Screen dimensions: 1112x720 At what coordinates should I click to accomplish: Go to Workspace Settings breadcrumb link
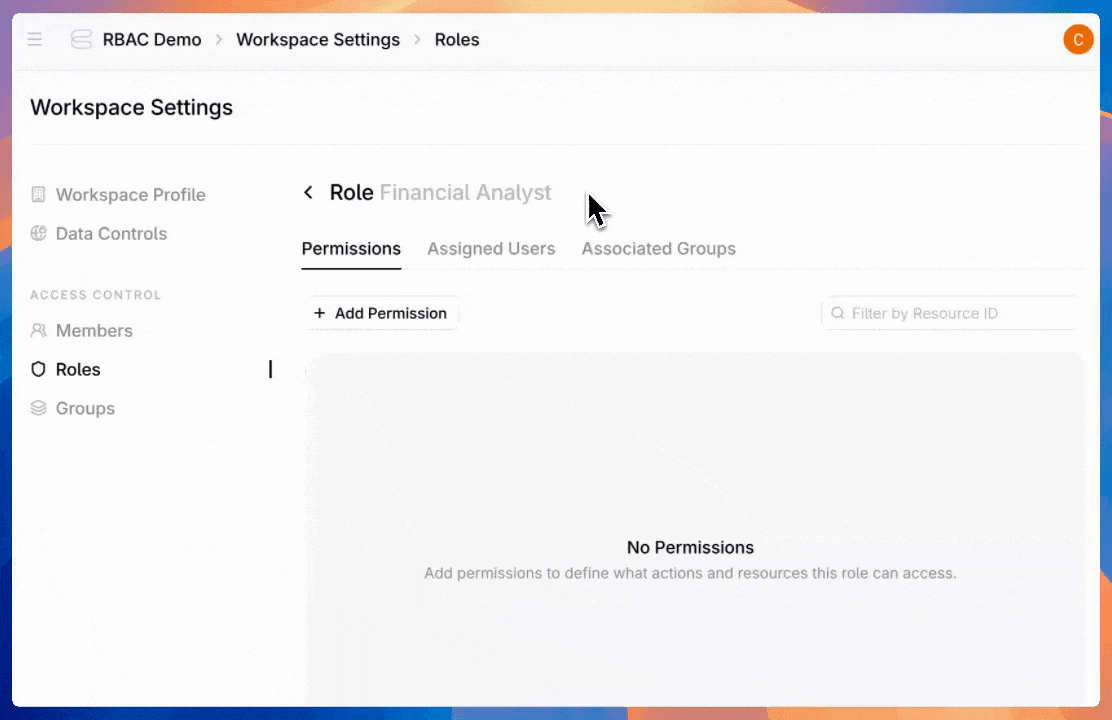click(317, 40)
